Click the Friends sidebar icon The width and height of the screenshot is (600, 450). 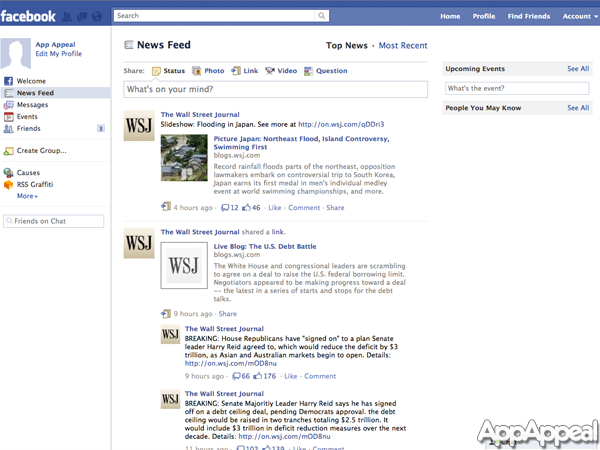(8, 129)
